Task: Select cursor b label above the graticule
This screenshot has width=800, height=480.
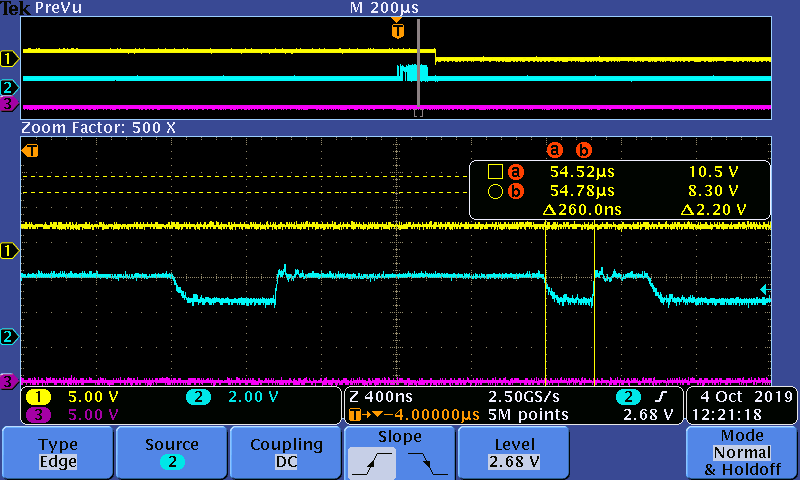Action: [584, 150]
